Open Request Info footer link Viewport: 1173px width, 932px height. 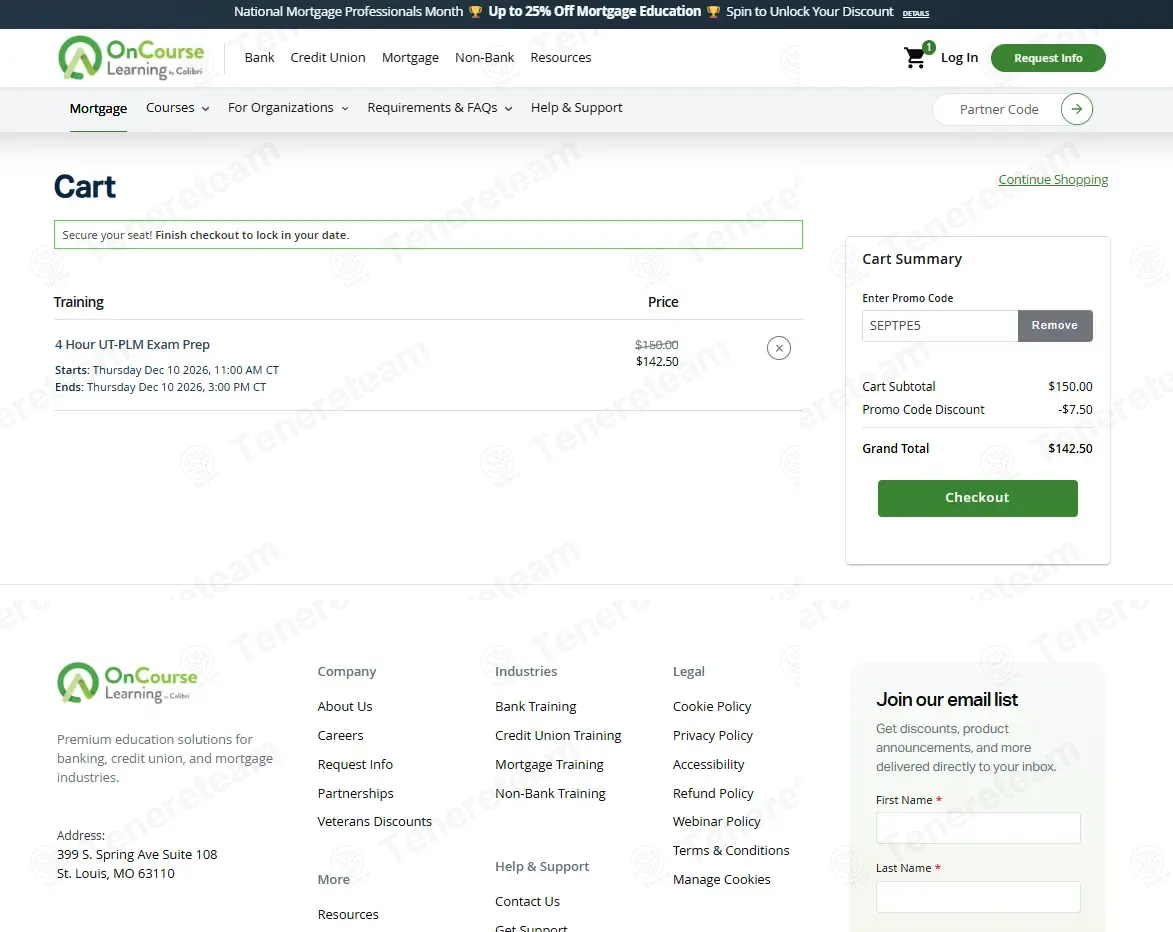(355, 764)
